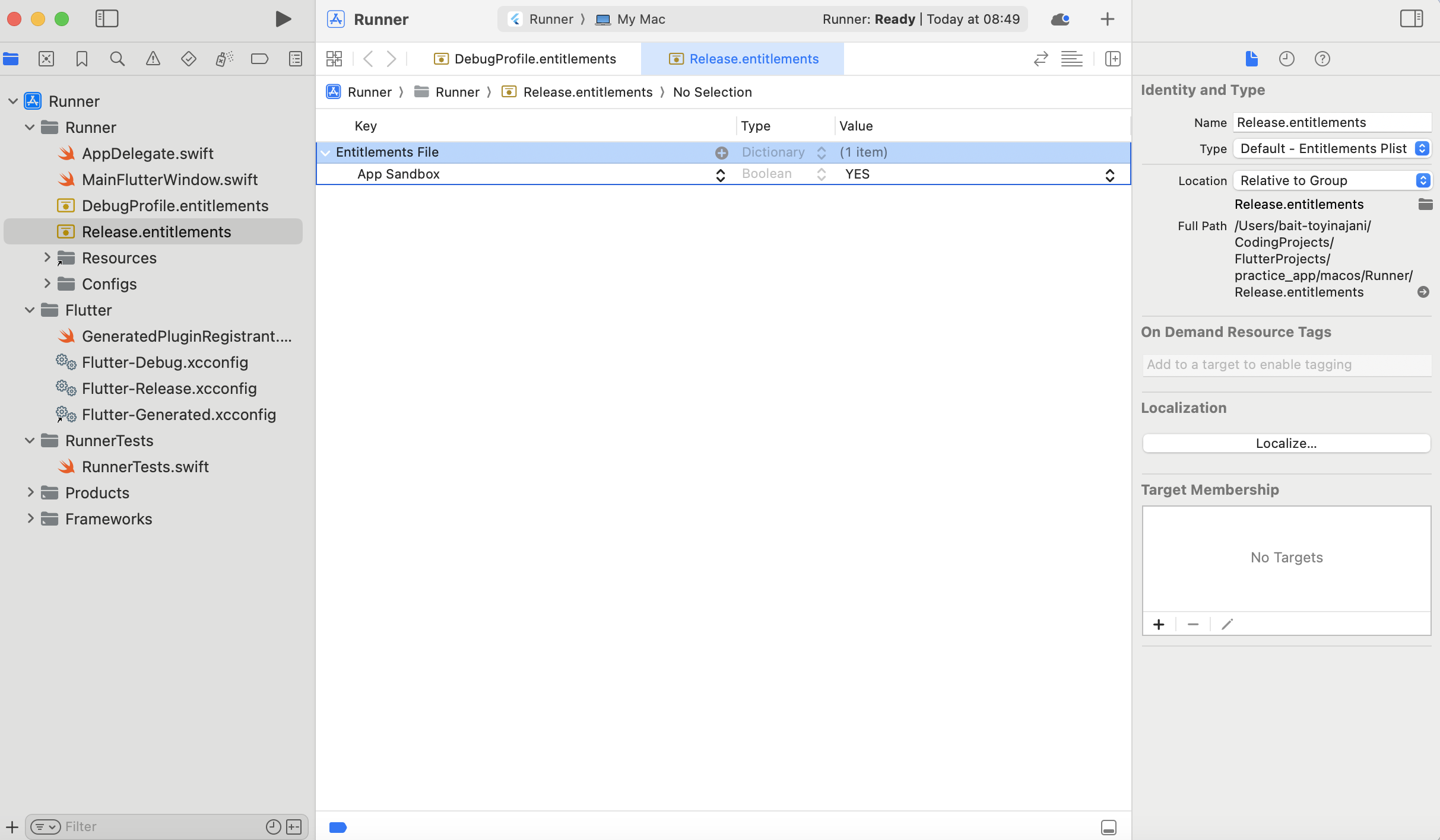The image size is (1440, 840).
Task: Show related items grid icon
Action: click(334, 59)
